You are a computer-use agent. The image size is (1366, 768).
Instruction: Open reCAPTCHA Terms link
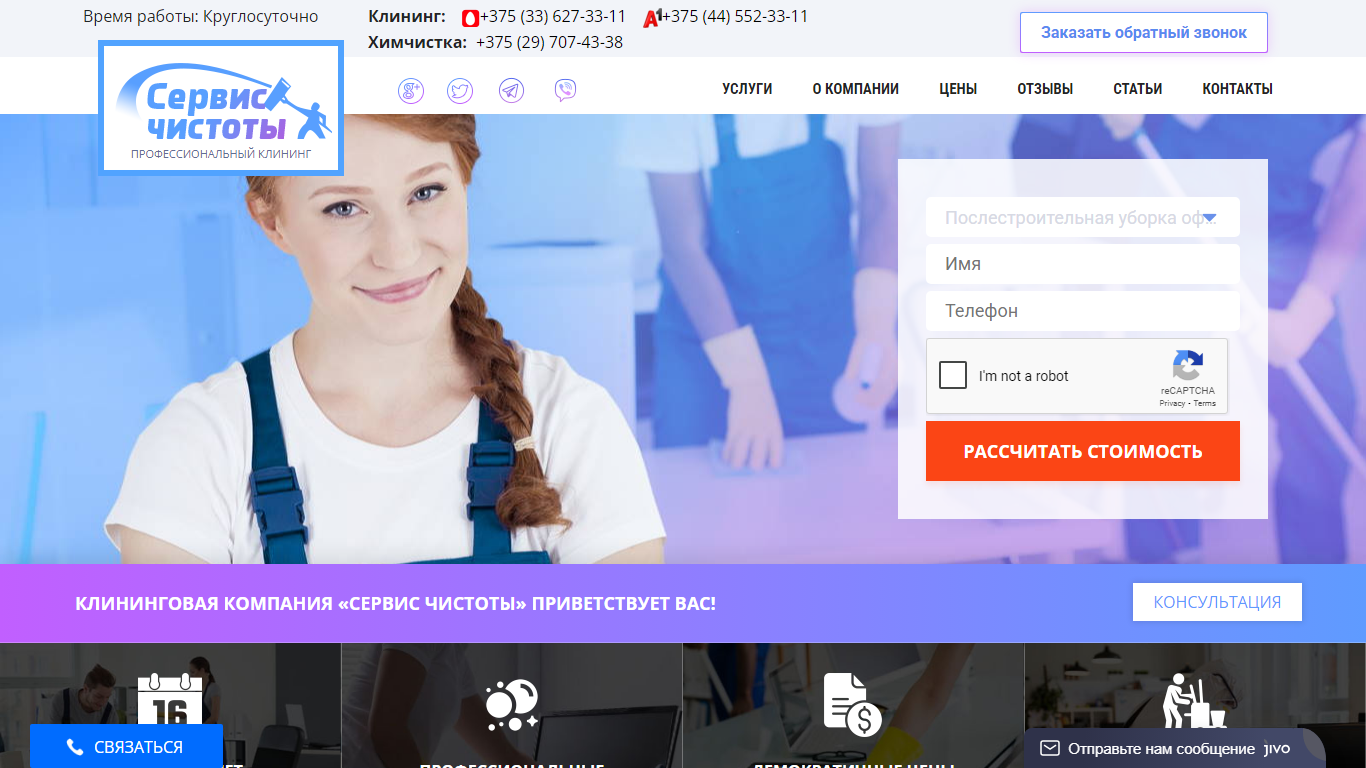1205,404
